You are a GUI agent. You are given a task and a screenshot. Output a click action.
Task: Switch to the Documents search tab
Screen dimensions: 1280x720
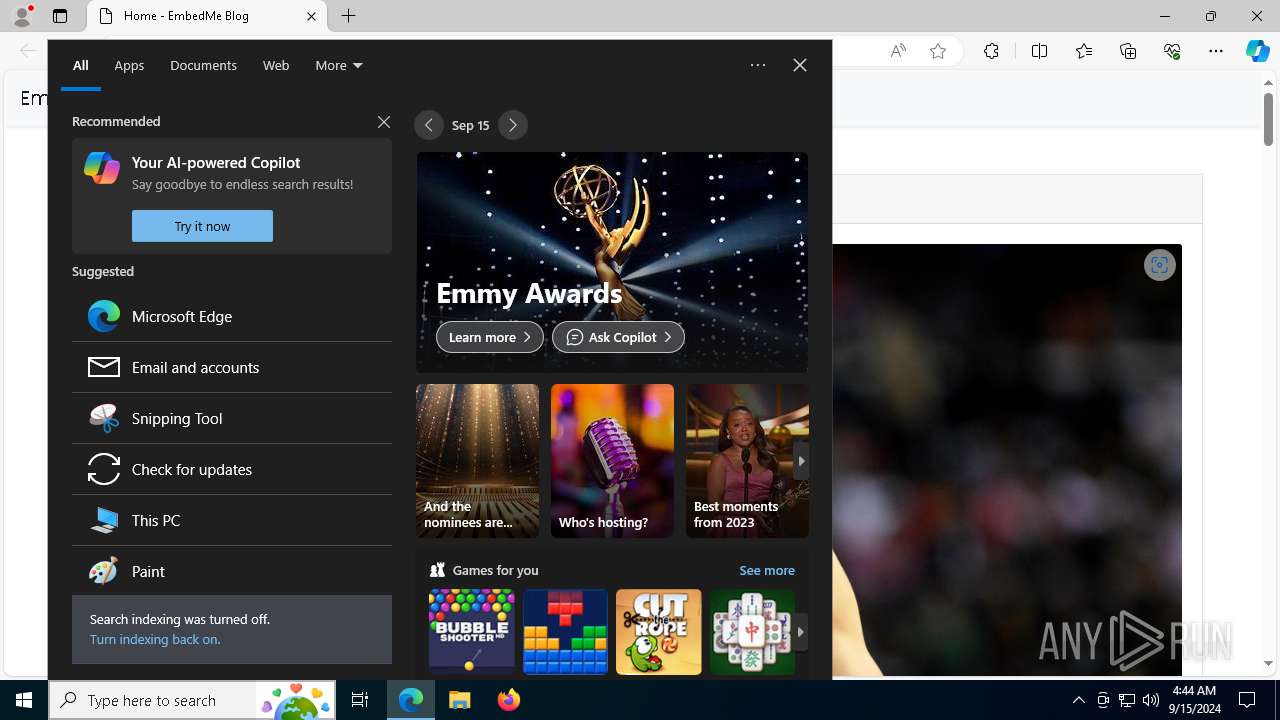pyautogui.click(x=203, y=65)
